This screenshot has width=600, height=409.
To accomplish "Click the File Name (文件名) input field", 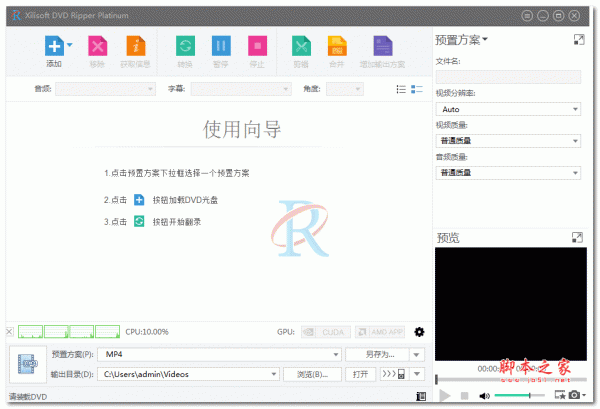I will pyautogui.click(x=508, y=77).
